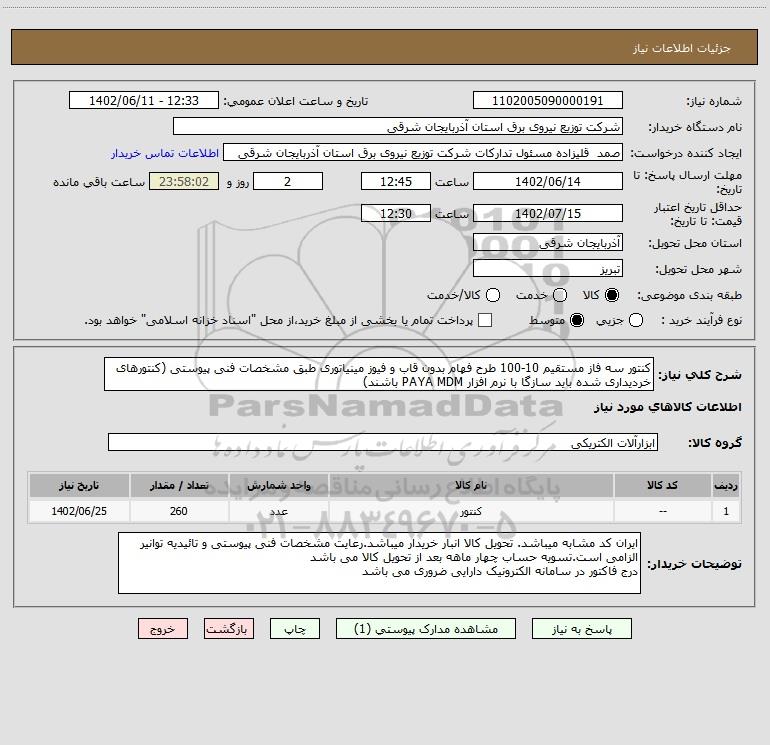
Task: Click the چاپ print button
Action: pyautogui.click(x=295, y=629)
